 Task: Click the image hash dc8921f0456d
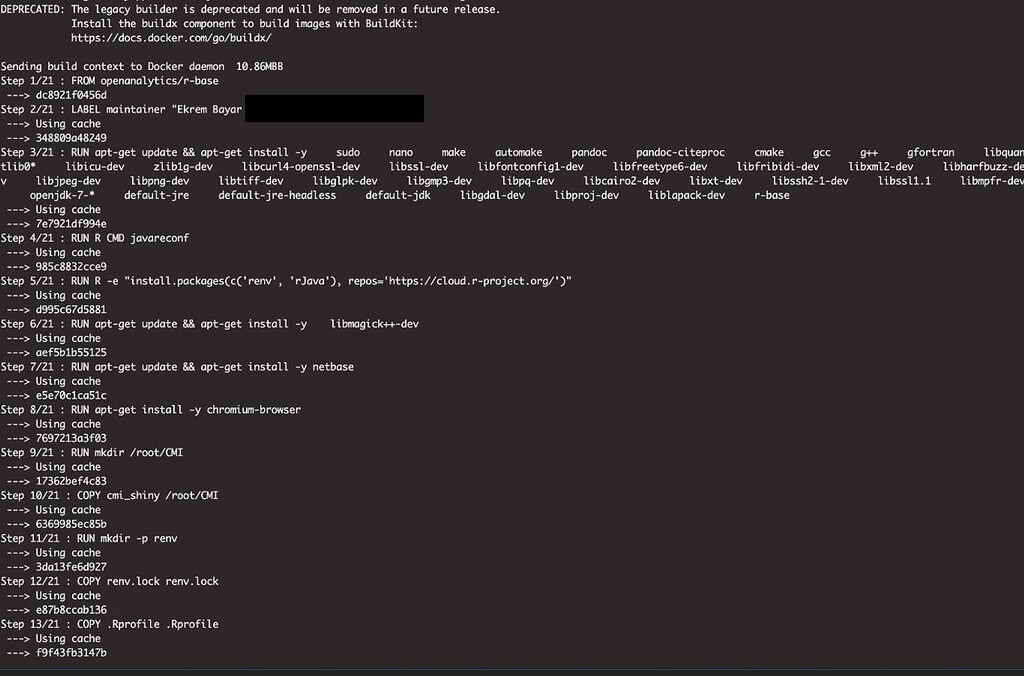point(71,95)
